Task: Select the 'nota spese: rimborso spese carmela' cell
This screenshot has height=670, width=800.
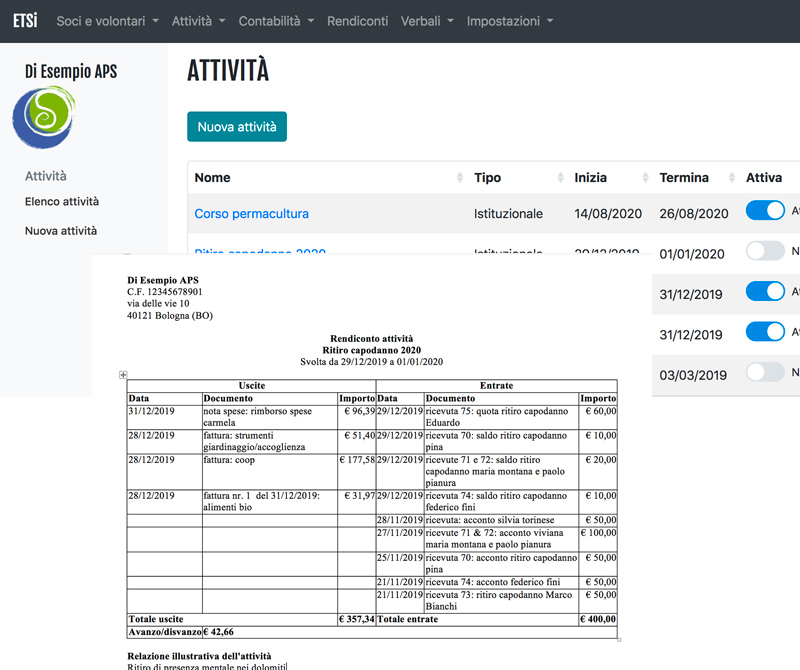Action: coord(270,417)
